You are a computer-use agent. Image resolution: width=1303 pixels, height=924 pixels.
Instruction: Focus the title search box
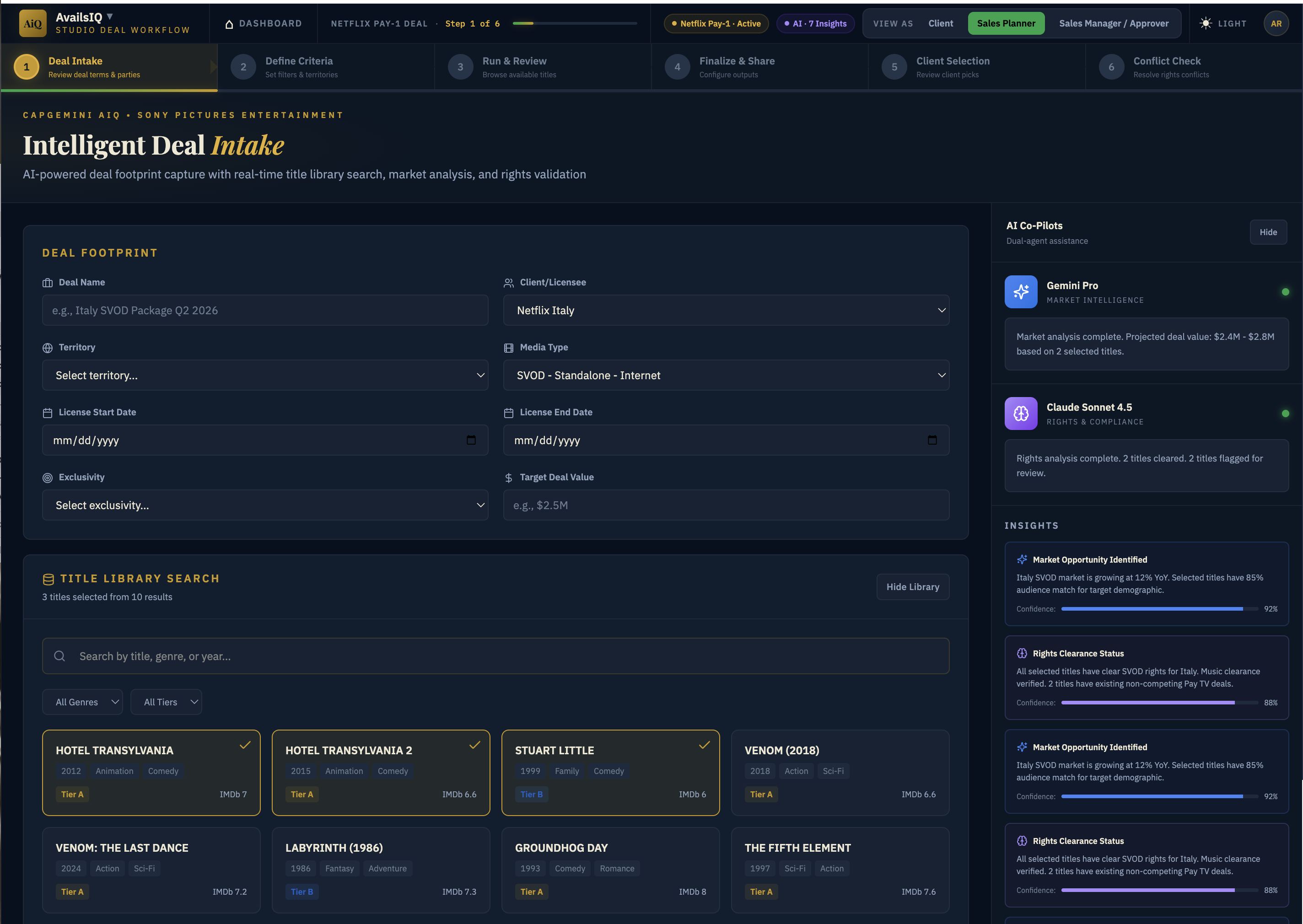pyautogui.click(x=495, y=656)
